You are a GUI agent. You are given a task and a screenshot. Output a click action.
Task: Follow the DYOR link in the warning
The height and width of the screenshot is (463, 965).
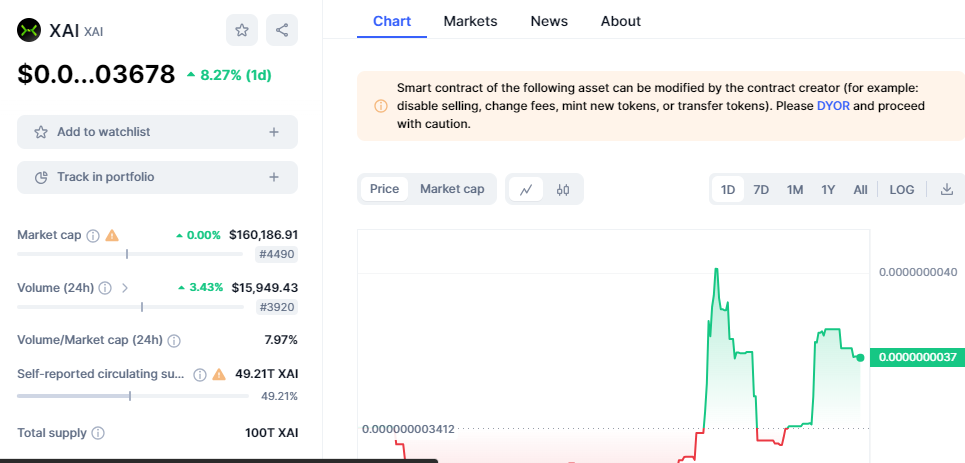[833, 106]
